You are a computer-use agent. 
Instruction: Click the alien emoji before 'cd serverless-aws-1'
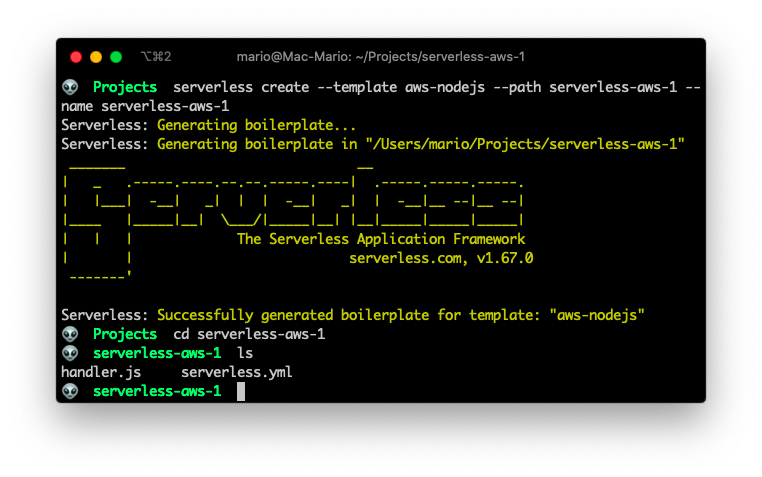pos(70,334)
